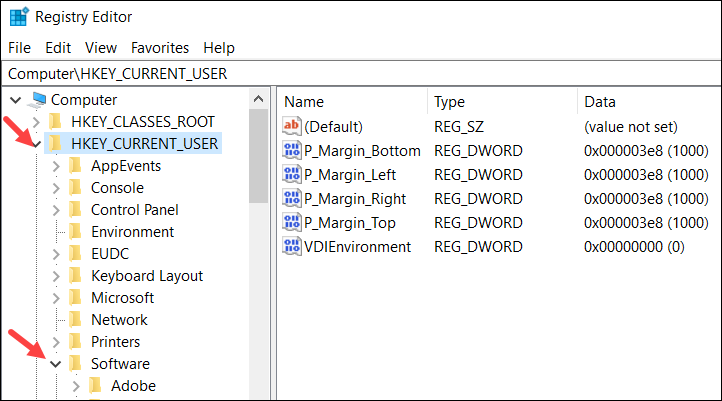
Task: Click the registry path address bar
Action: pos(361,74)
